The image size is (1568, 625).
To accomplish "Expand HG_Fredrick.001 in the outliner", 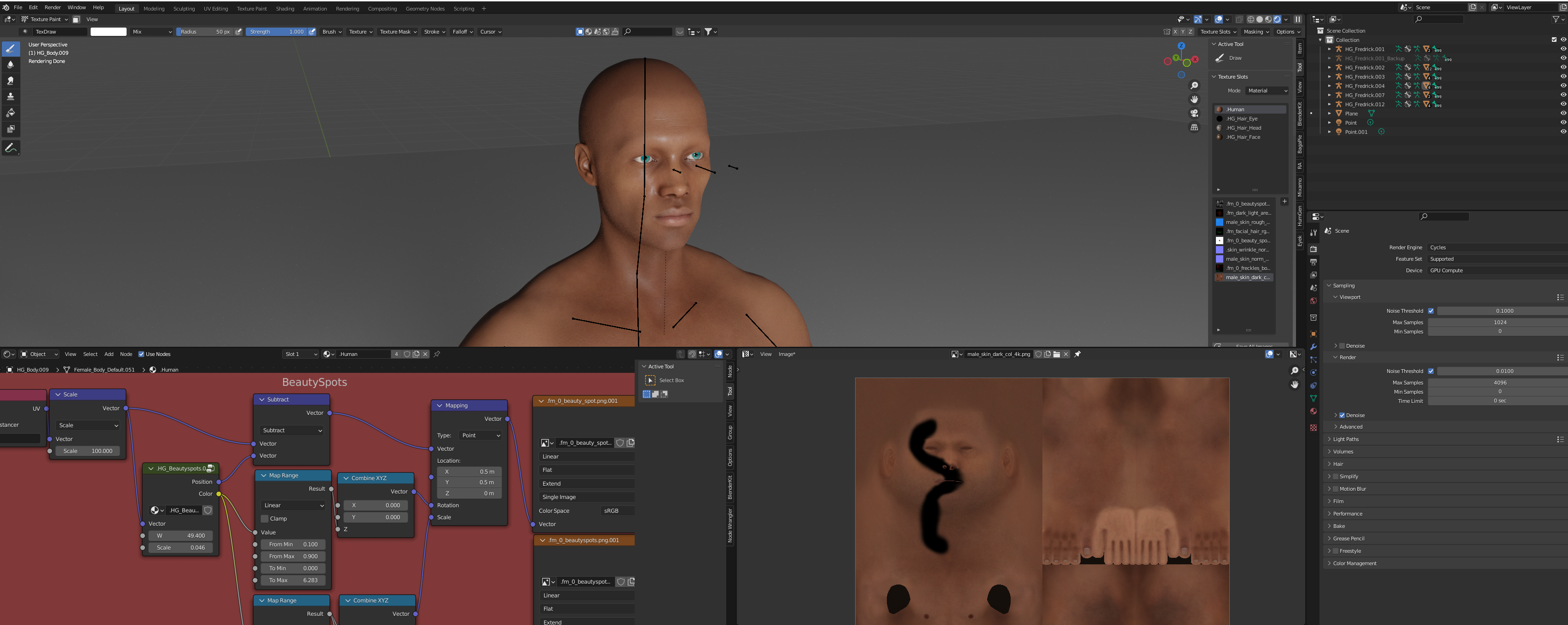I will point(1329,49).
